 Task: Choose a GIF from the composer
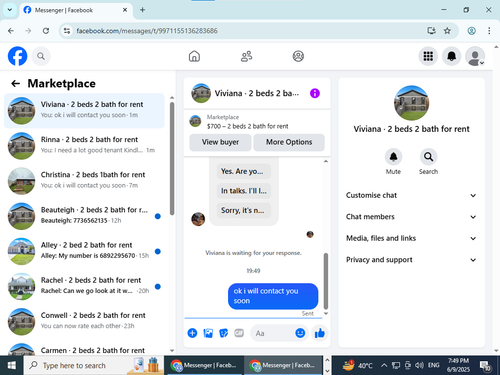coord(239,333)
